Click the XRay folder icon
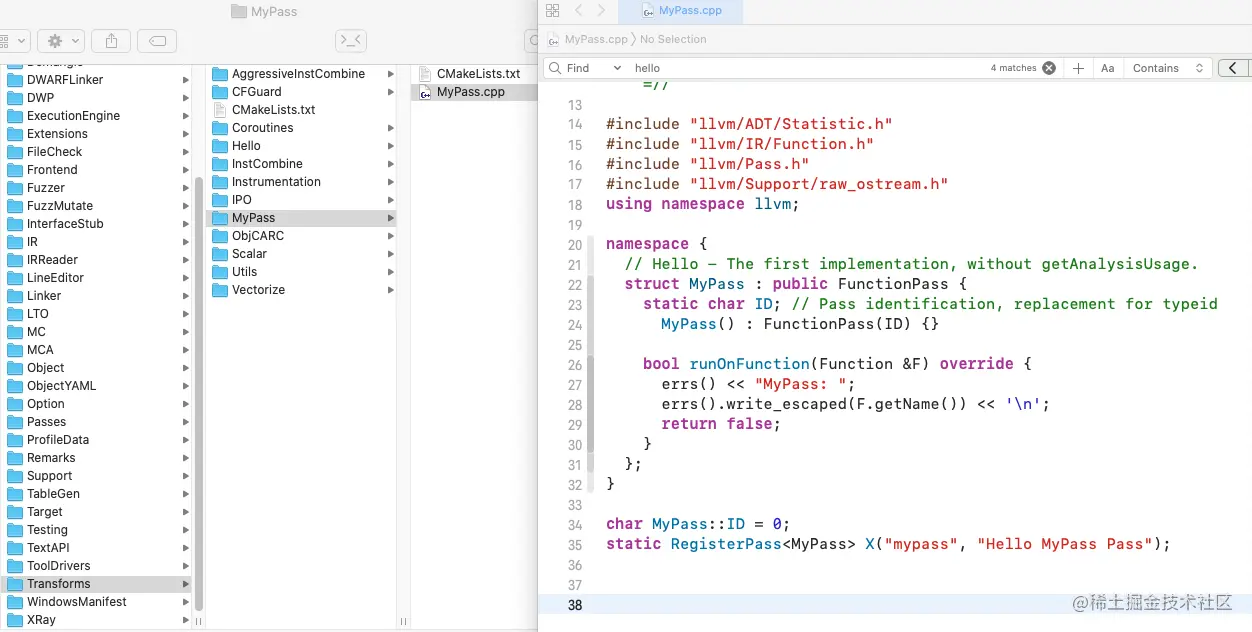The image size is (1252, 632). 15,620
